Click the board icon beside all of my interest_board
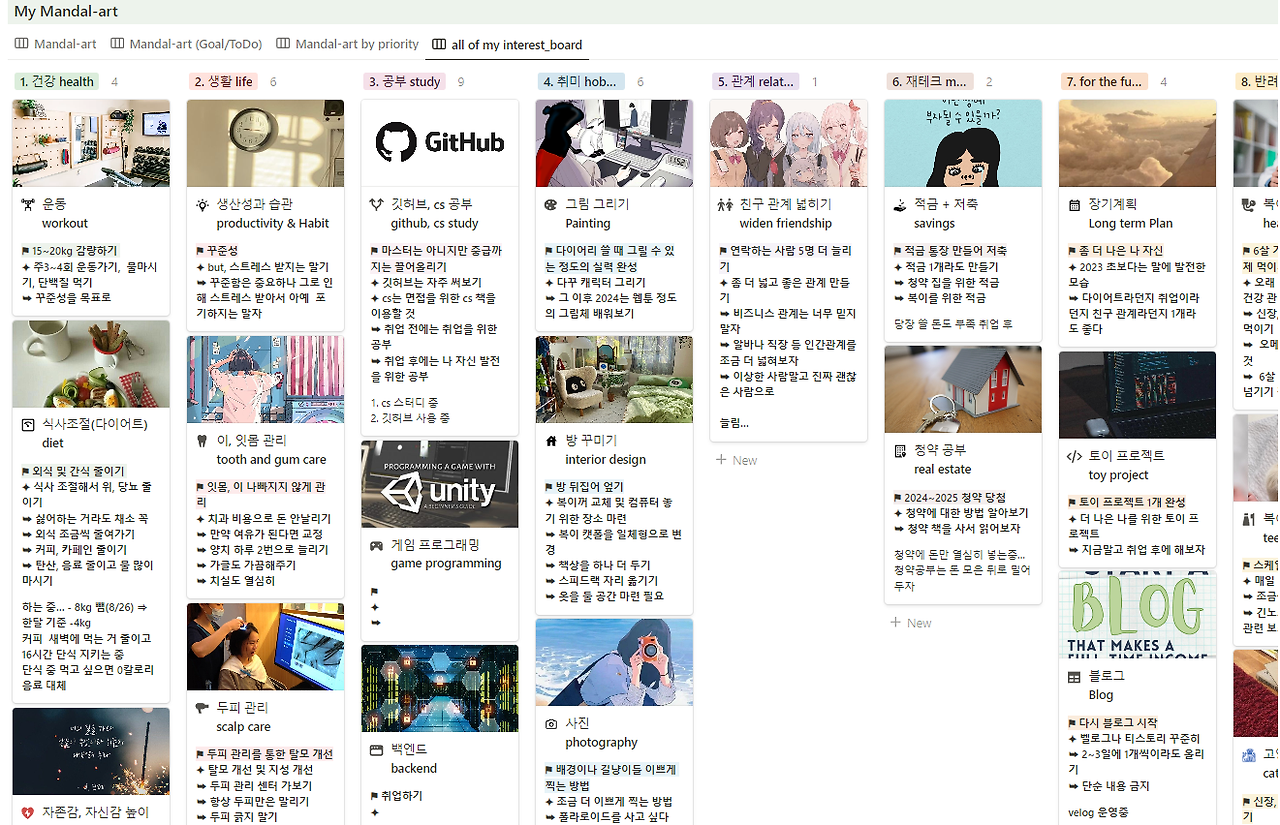 439,45
